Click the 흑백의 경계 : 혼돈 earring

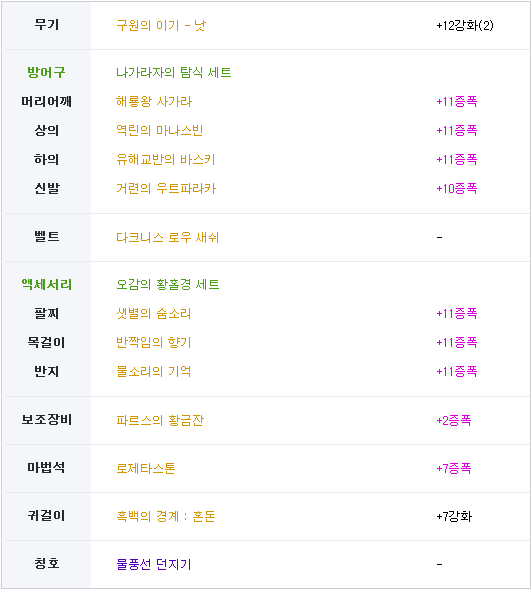coord(166,516)
